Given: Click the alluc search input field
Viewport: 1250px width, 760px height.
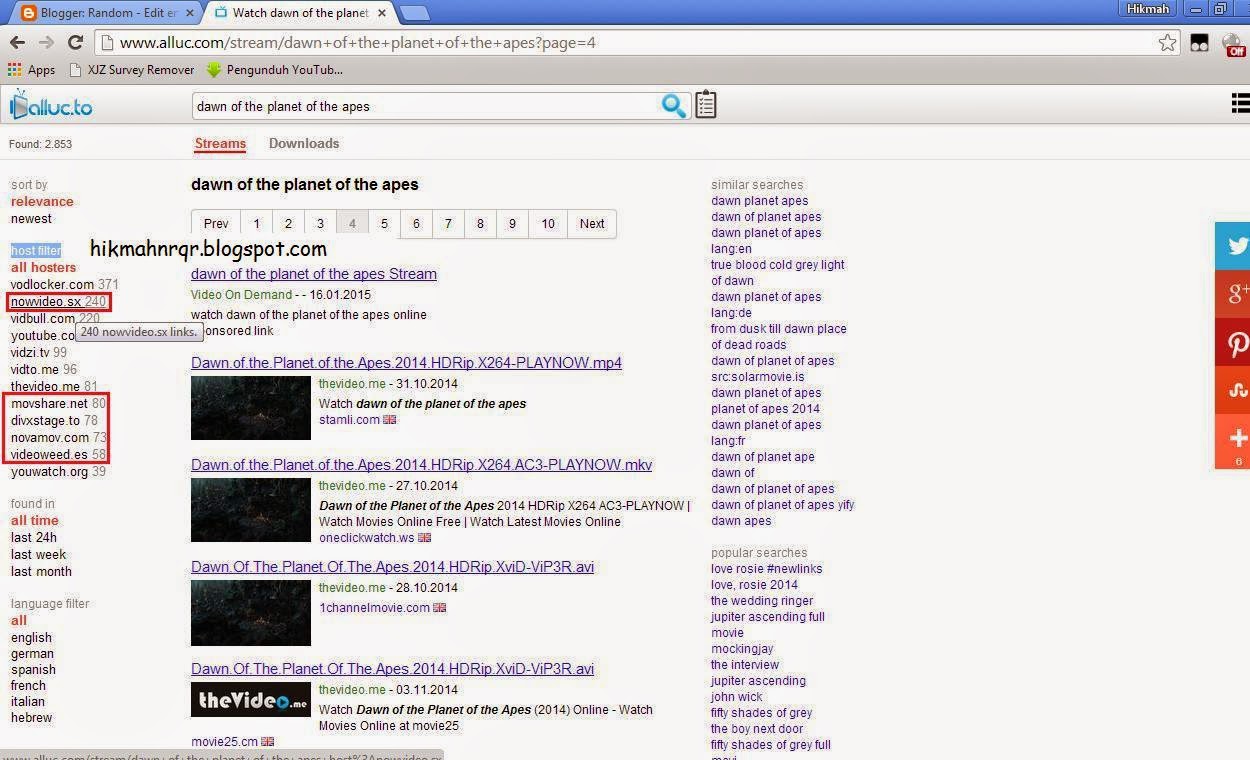Looking at the screenshot, I should [x=426, y=106].
